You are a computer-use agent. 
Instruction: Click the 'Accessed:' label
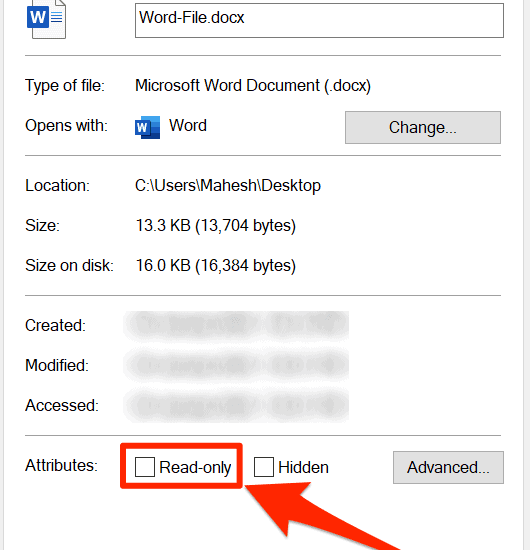pyautogui.click(x=62, y=405)
